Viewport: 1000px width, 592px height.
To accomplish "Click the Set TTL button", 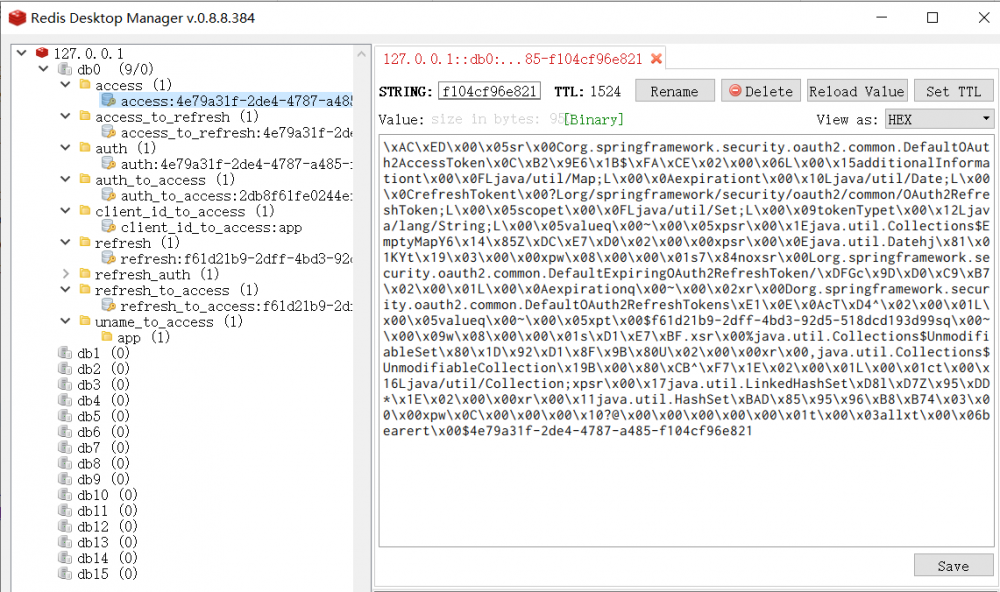I will coord(953,91).
